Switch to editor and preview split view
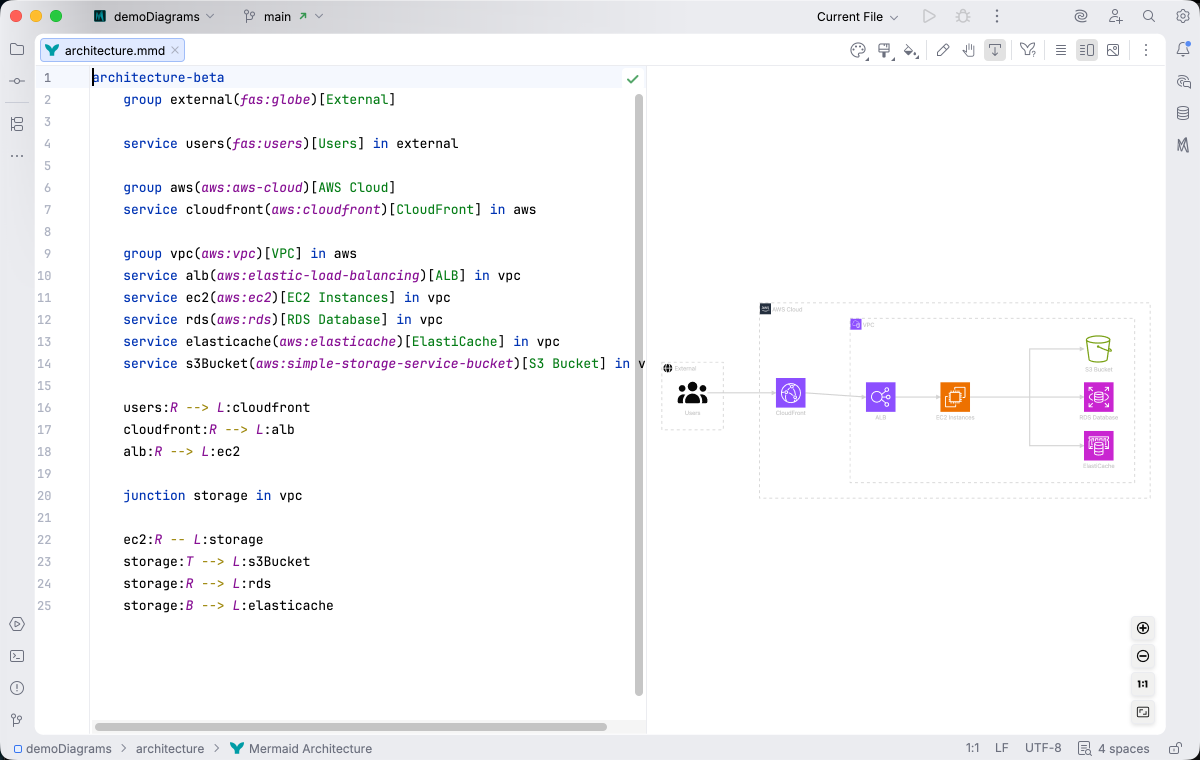The image size is (1200, 760). 1087,50
